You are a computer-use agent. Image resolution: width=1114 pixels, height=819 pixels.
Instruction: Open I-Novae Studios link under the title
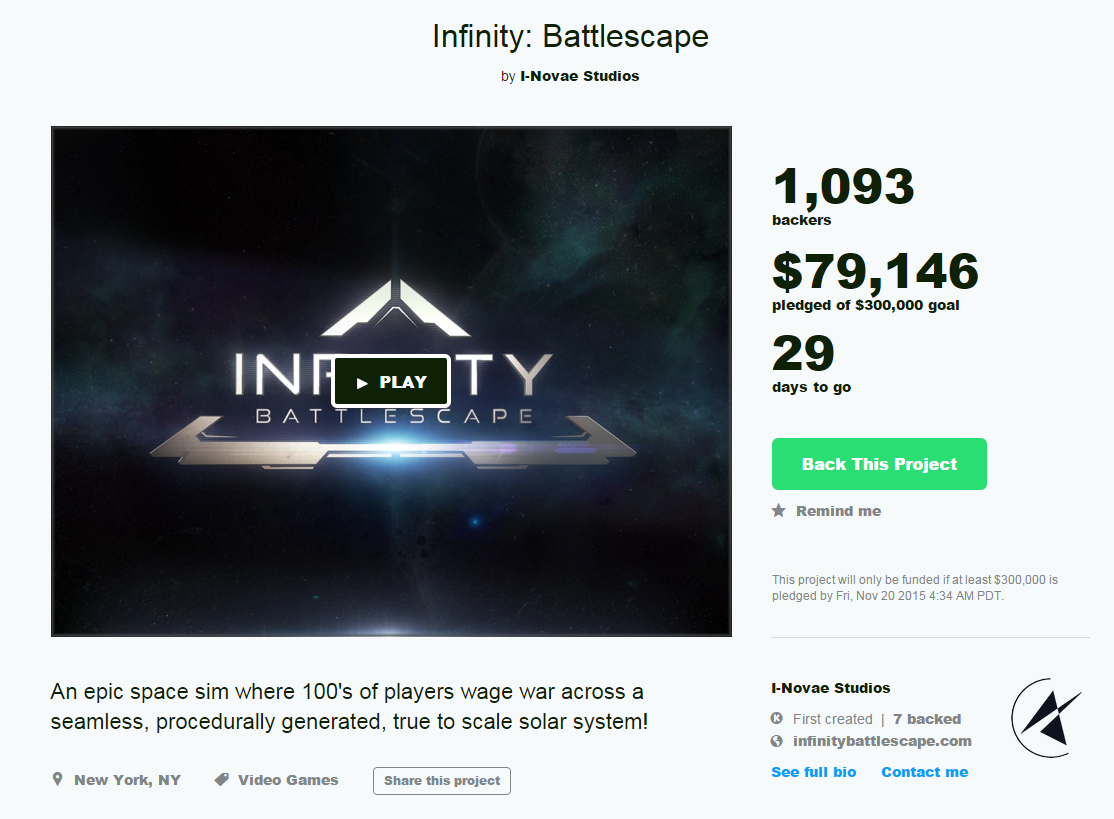580,76
